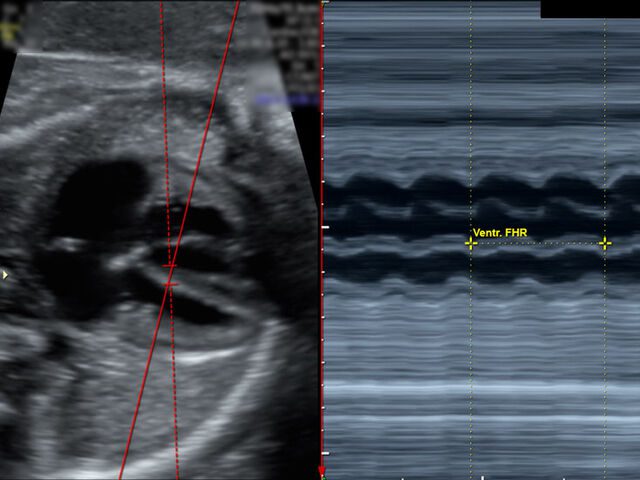The image size is (640, 480).
Task: Click the left yellow Ventr. FHR caliper cross
Action: (471, 243)
